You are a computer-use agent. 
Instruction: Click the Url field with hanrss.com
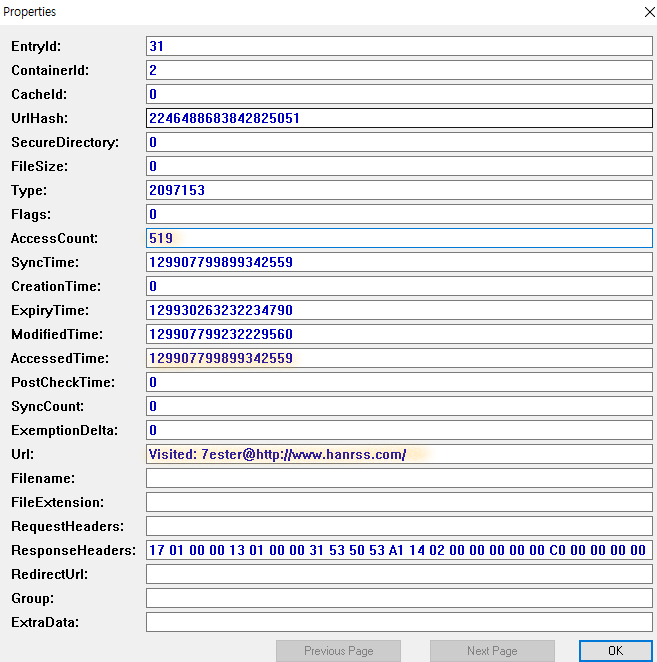pos(399,454)
